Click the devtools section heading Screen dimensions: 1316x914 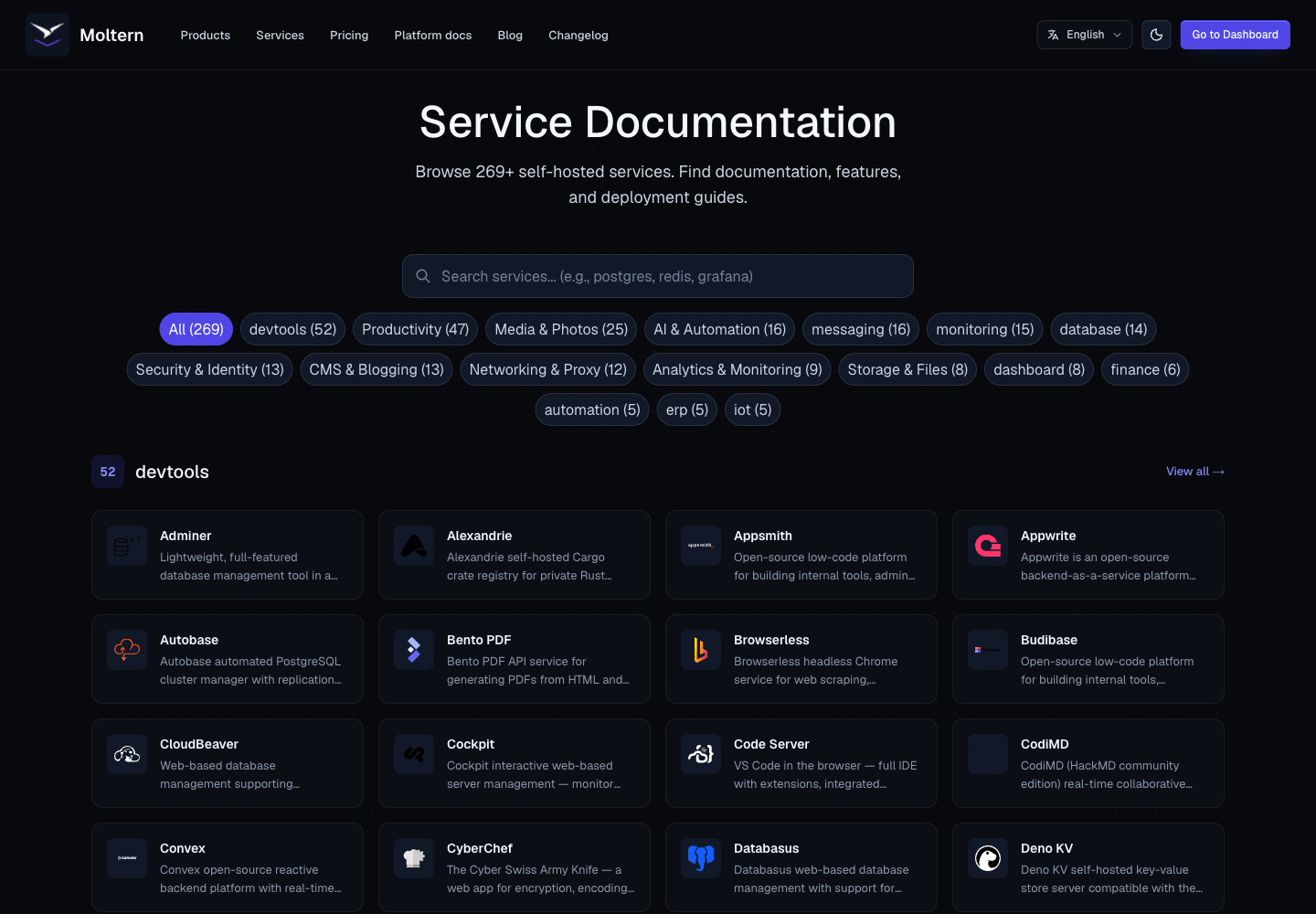[172, 472]
